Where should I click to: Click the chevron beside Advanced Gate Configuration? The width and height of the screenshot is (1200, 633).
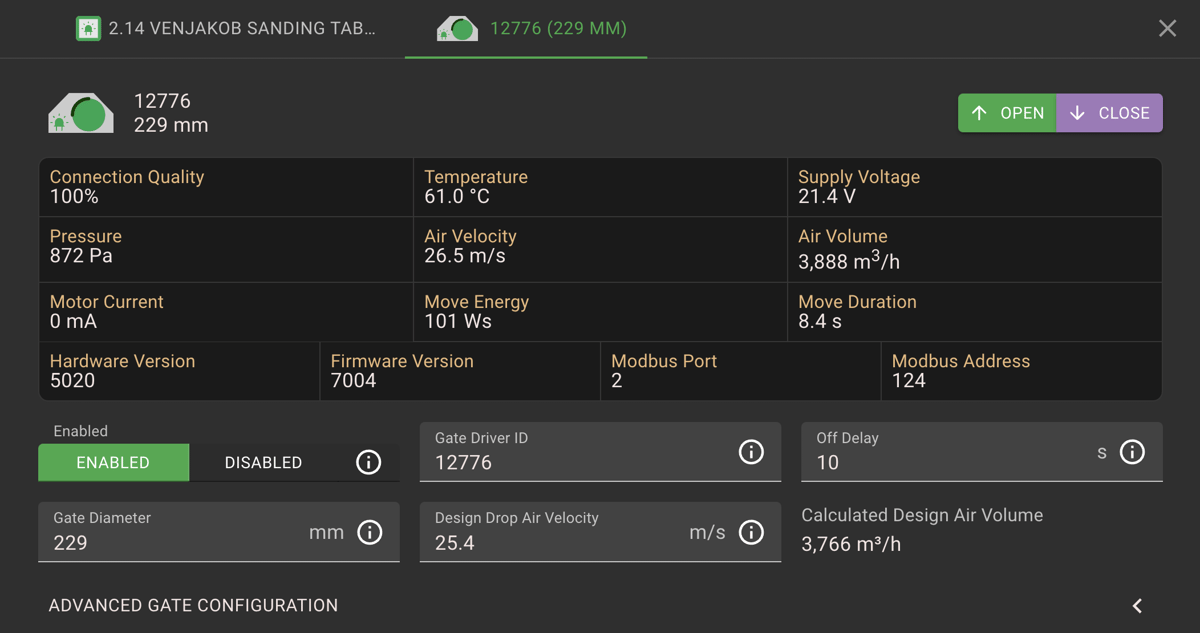click(x=1136, y=605)
